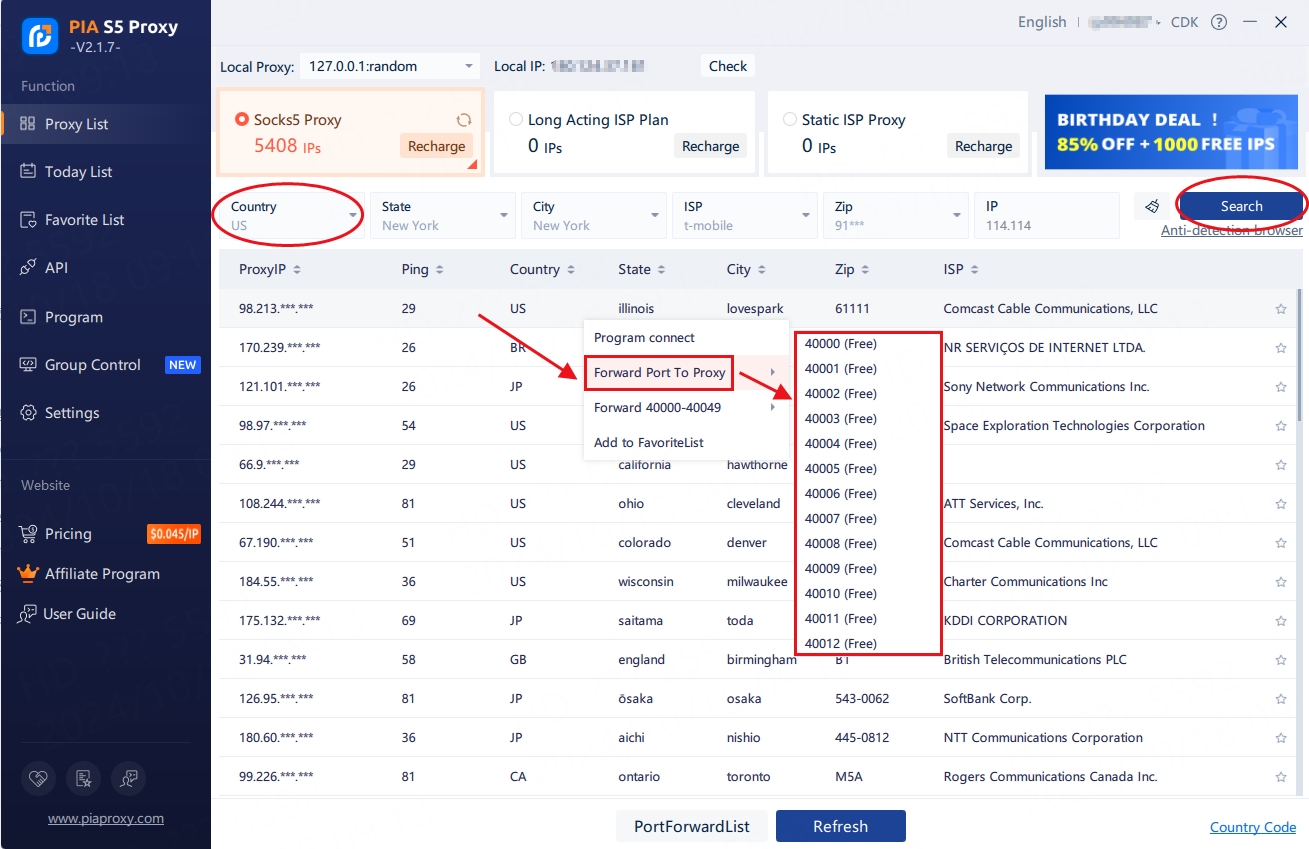The width and height of the screenshot is (1309, 849).
Task: Choose Forward Port To Proxy menu entry
Action: 660,372
